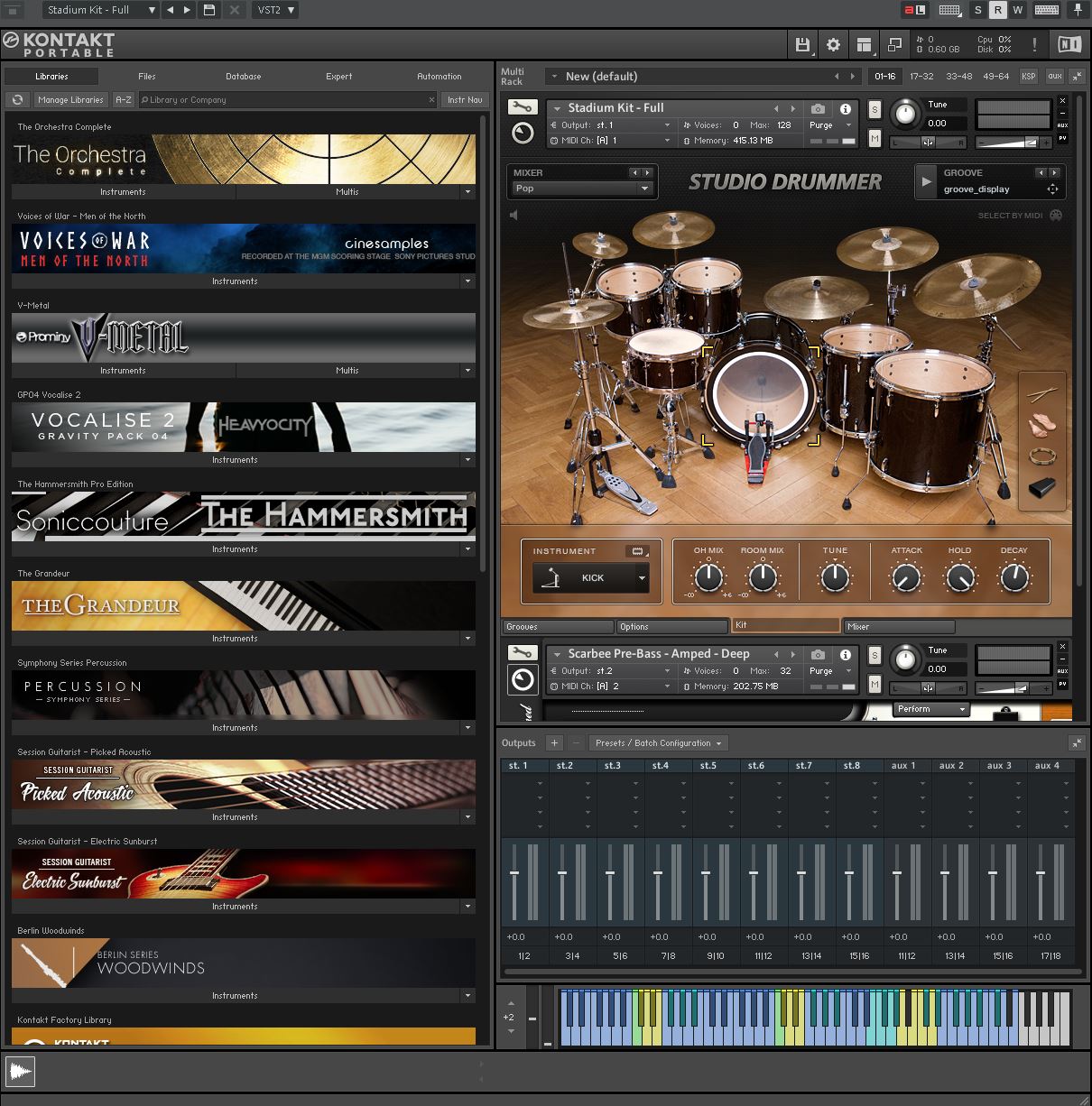Toggle Mute on Stadium Kit instrument
This screenshot has height=1106, width=1092.
[x=875, y=137]
